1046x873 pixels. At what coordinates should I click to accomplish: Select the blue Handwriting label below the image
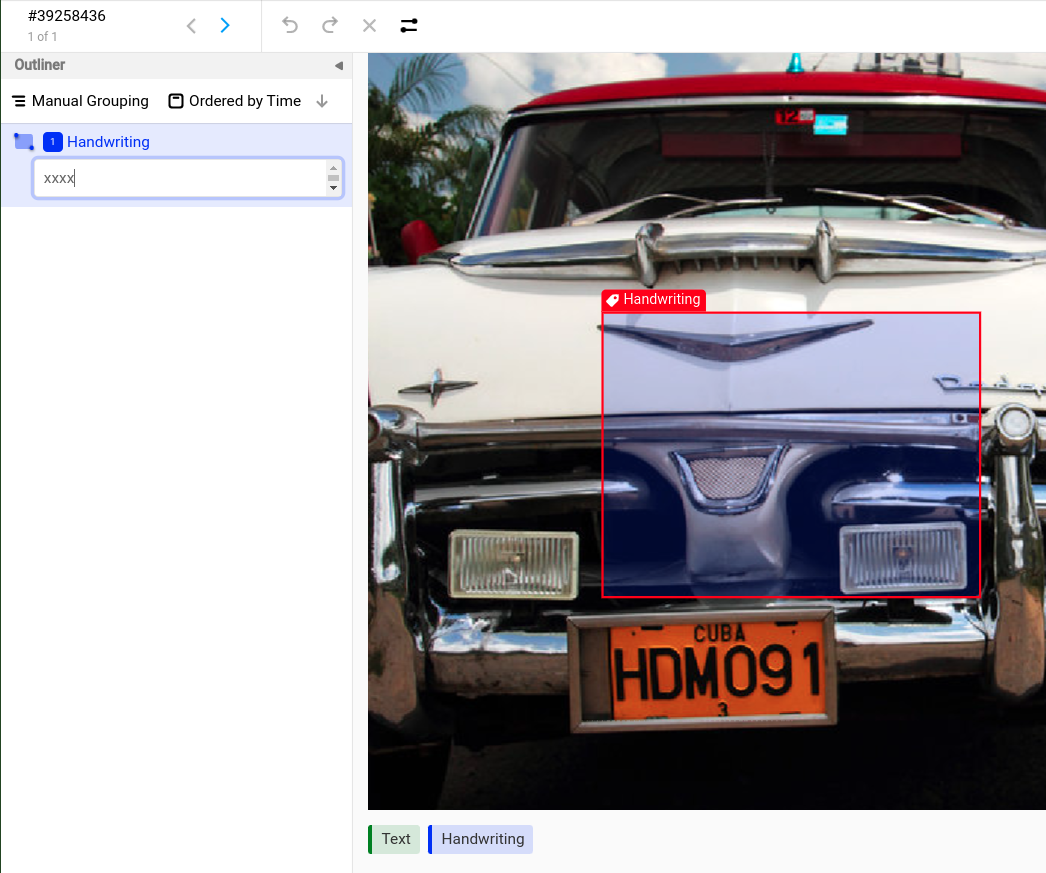[x=482, y=839]
